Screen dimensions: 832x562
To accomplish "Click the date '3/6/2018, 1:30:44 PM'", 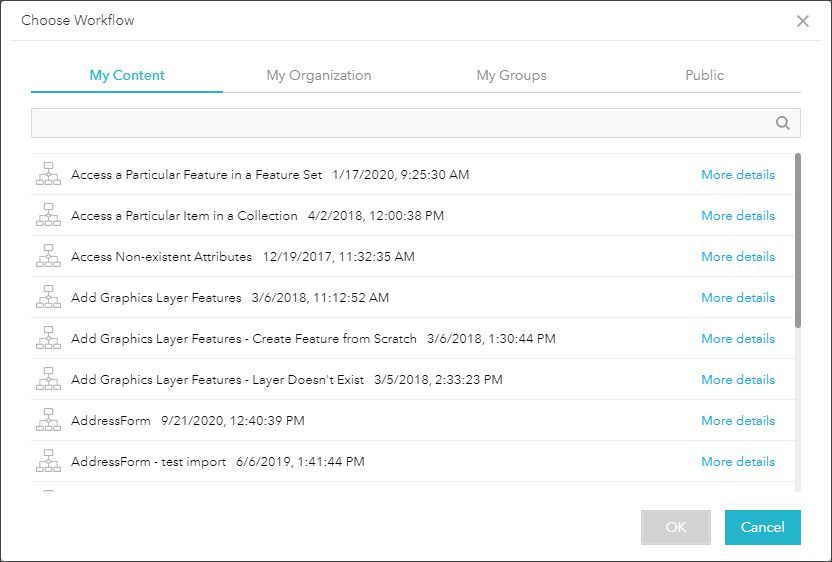I will click(491, 339).
